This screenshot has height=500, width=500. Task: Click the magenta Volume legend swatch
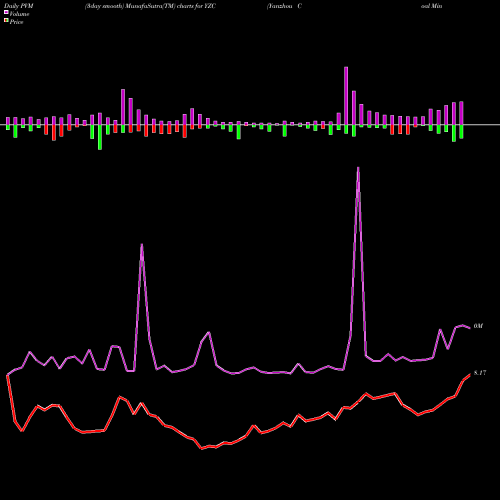(6, 12)
